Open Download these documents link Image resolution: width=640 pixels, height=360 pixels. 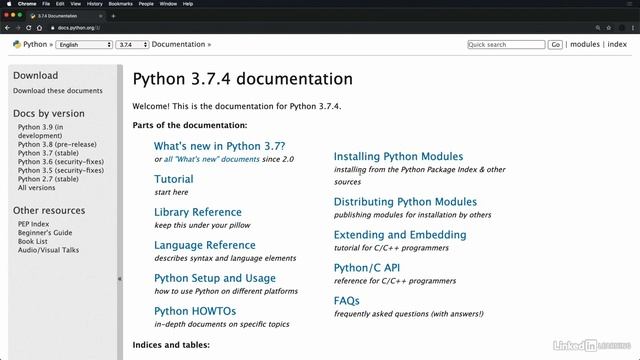tap(58, 91)
